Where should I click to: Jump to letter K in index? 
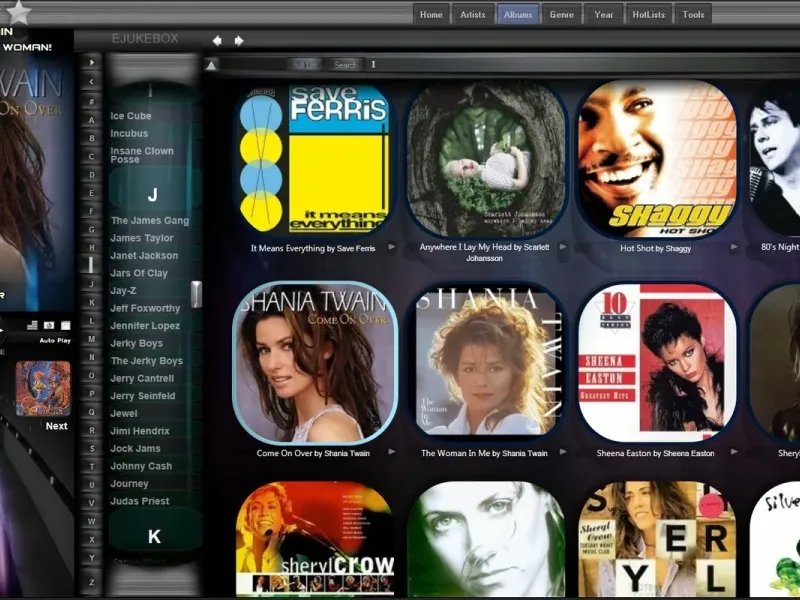[x=92, y=303]
